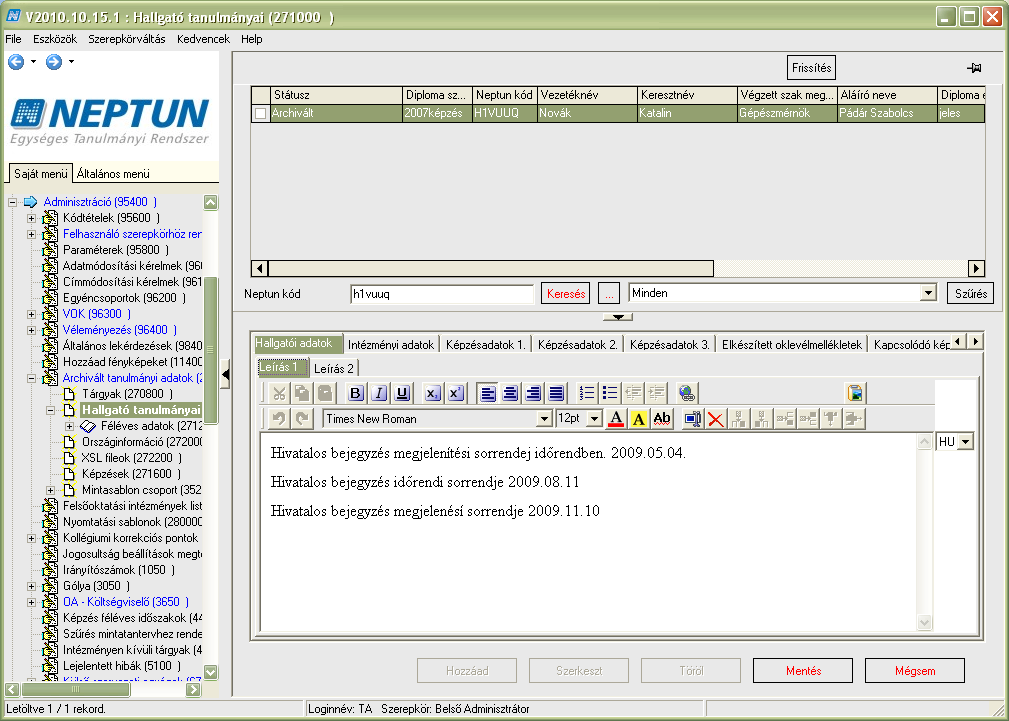This screenshot has height=721, width=1009.
Task: Select the XSL fileok tree item
Action: click(x=131, y=458)
